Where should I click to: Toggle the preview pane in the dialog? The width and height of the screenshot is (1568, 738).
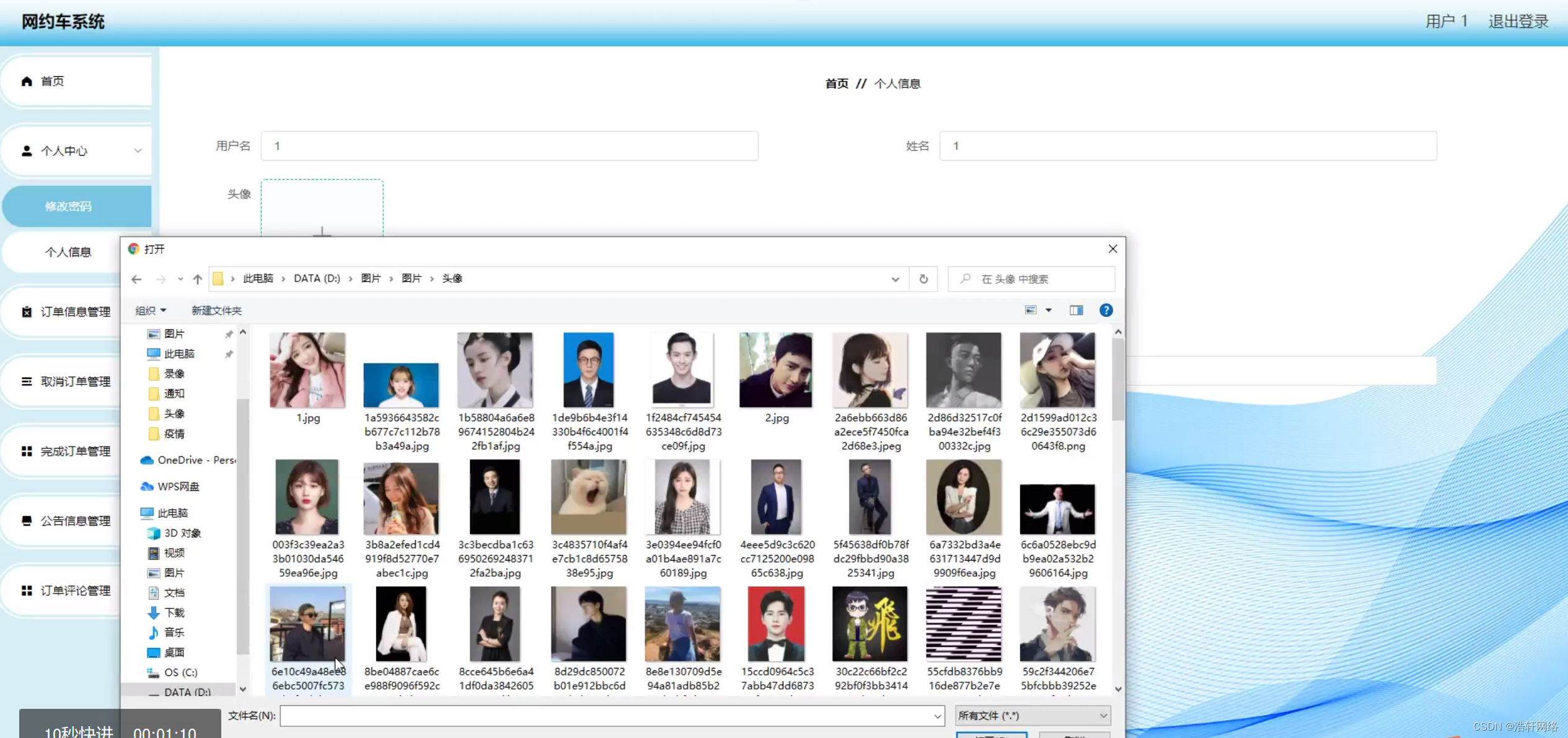point(1077,310)
